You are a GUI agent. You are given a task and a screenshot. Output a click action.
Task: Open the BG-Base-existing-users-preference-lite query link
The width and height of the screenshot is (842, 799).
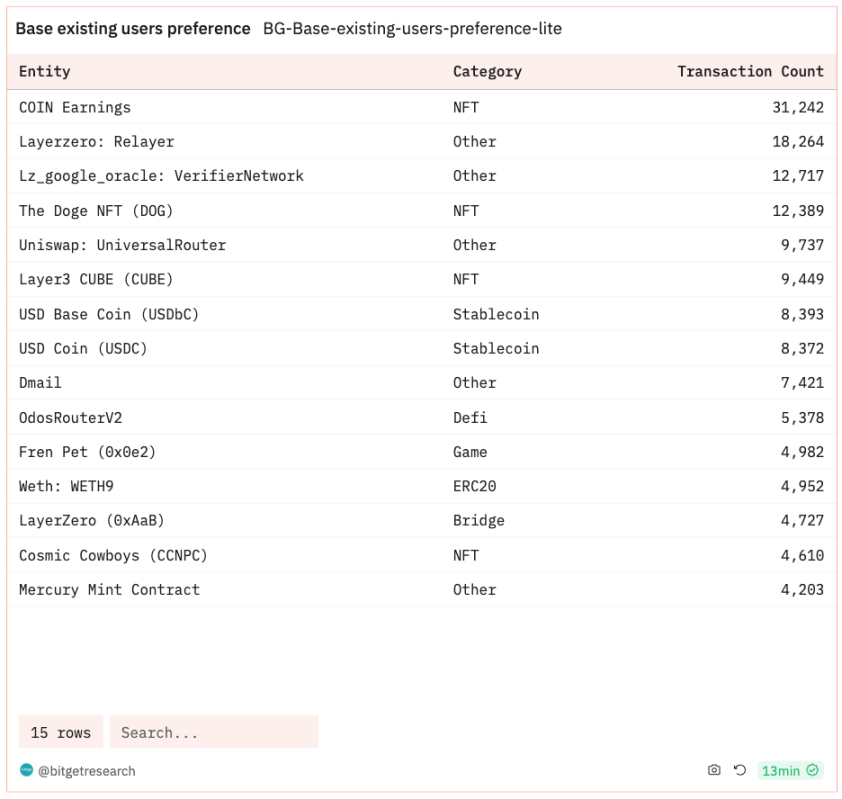(412, 28)
